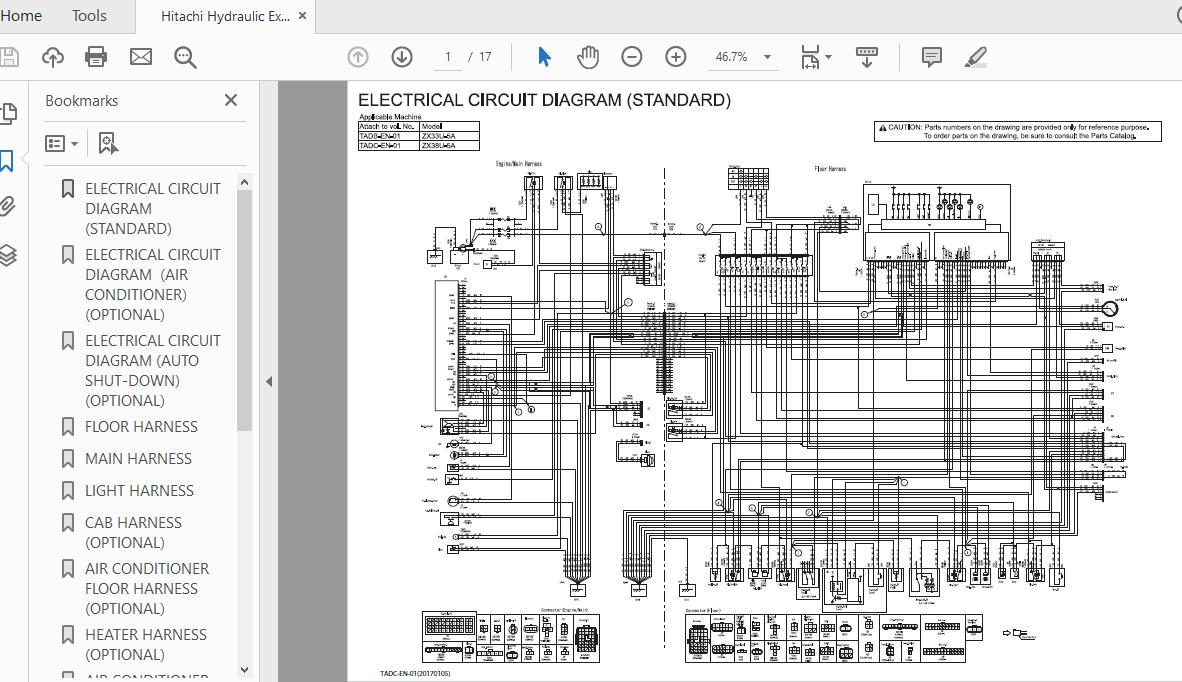This screenshot has width=1182, height=682.
Task: Select the Hand pan tool
Action: point(588,57)
